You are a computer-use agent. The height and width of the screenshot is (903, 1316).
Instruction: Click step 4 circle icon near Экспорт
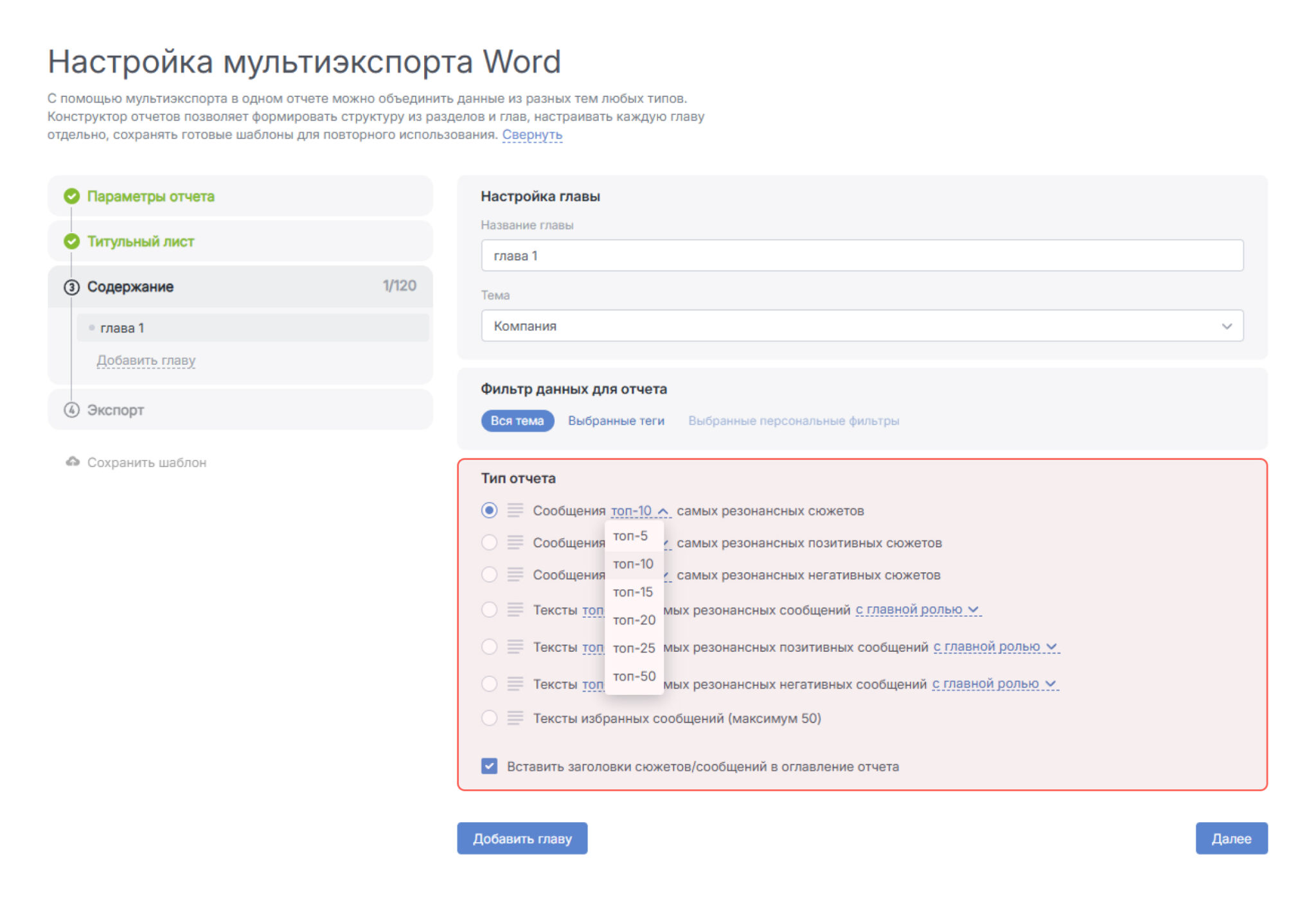point(71,410)
